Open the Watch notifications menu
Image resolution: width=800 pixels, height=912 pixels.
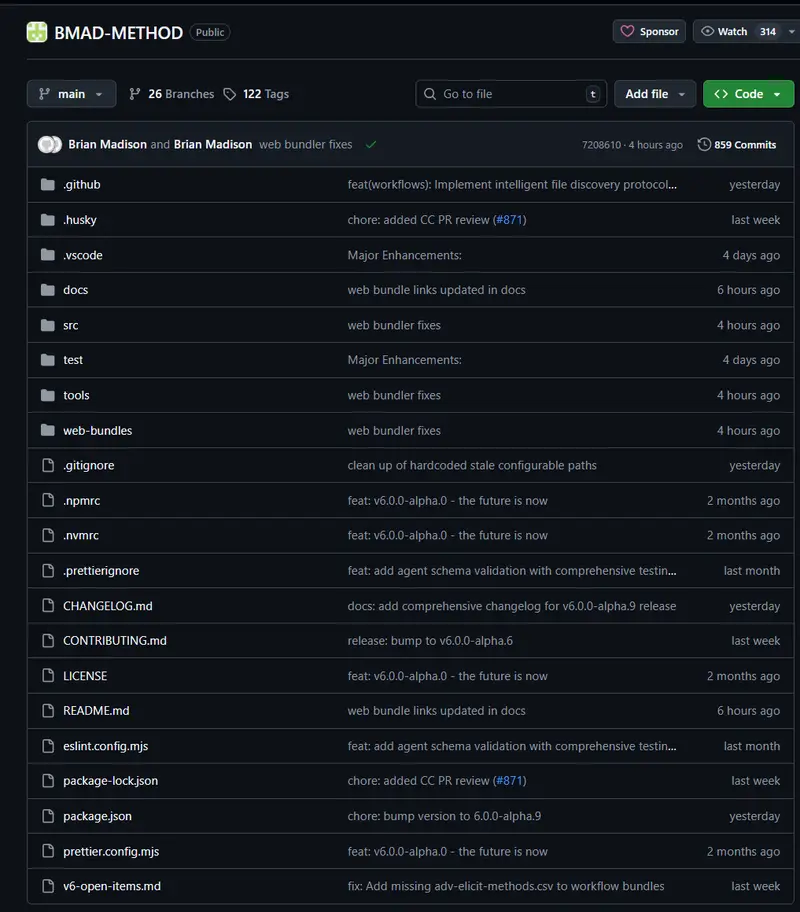click(739, 32)
